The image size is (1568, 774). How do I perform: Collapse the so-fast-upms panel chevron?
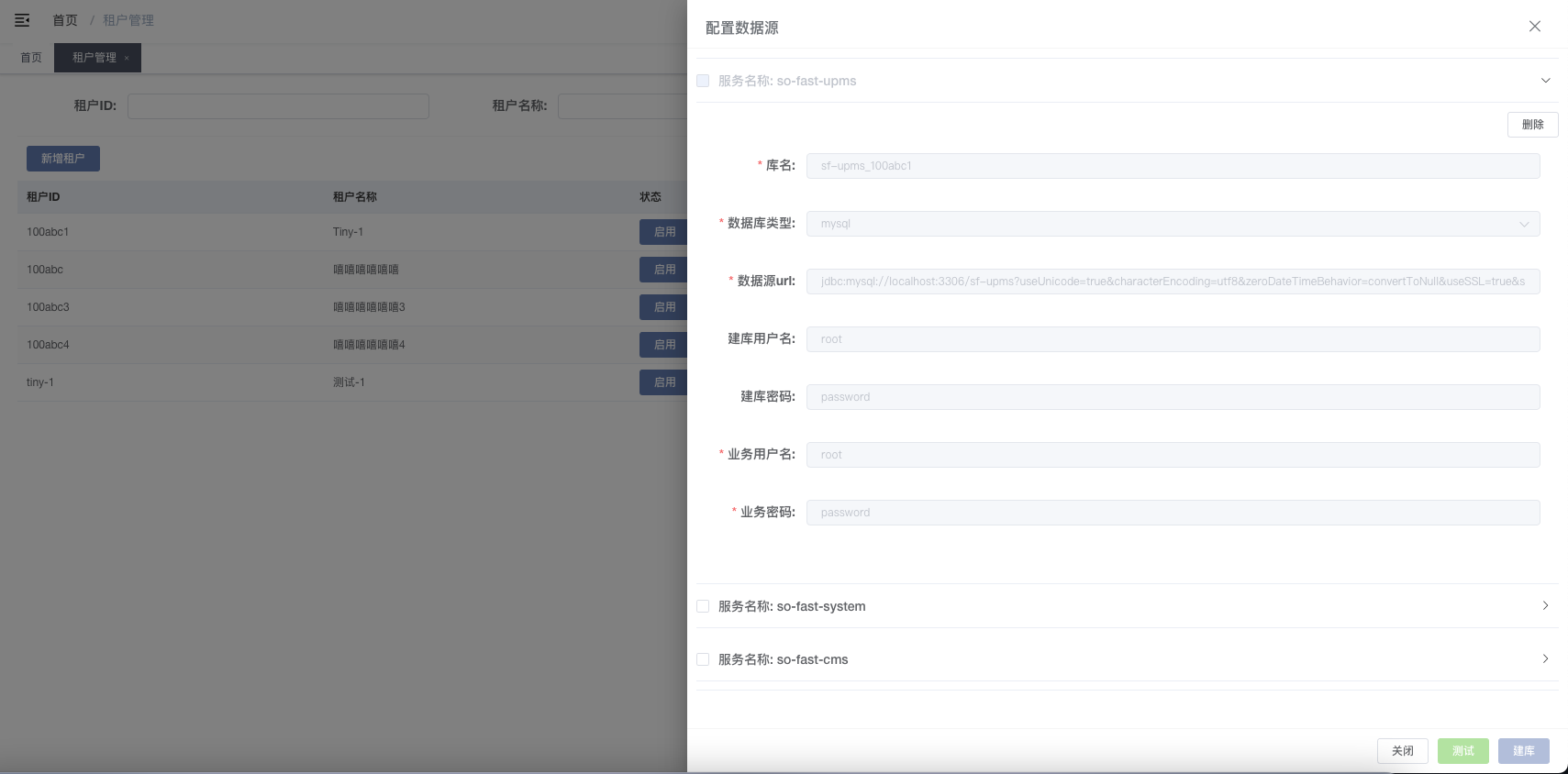pyautogui.click(x=1545, y=81)
